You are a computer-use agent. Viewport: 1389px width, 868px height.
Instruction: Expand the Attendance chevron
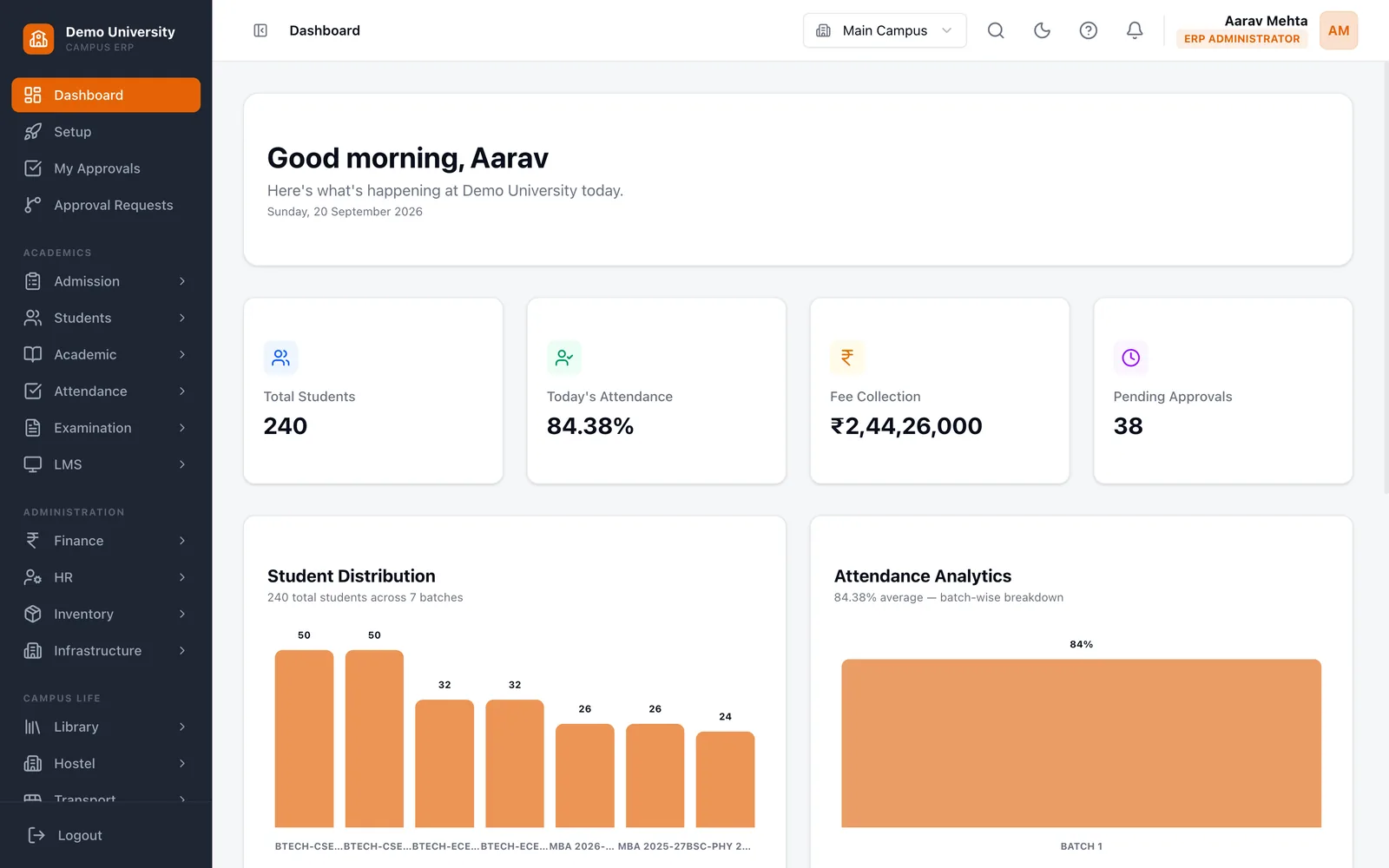182,391
